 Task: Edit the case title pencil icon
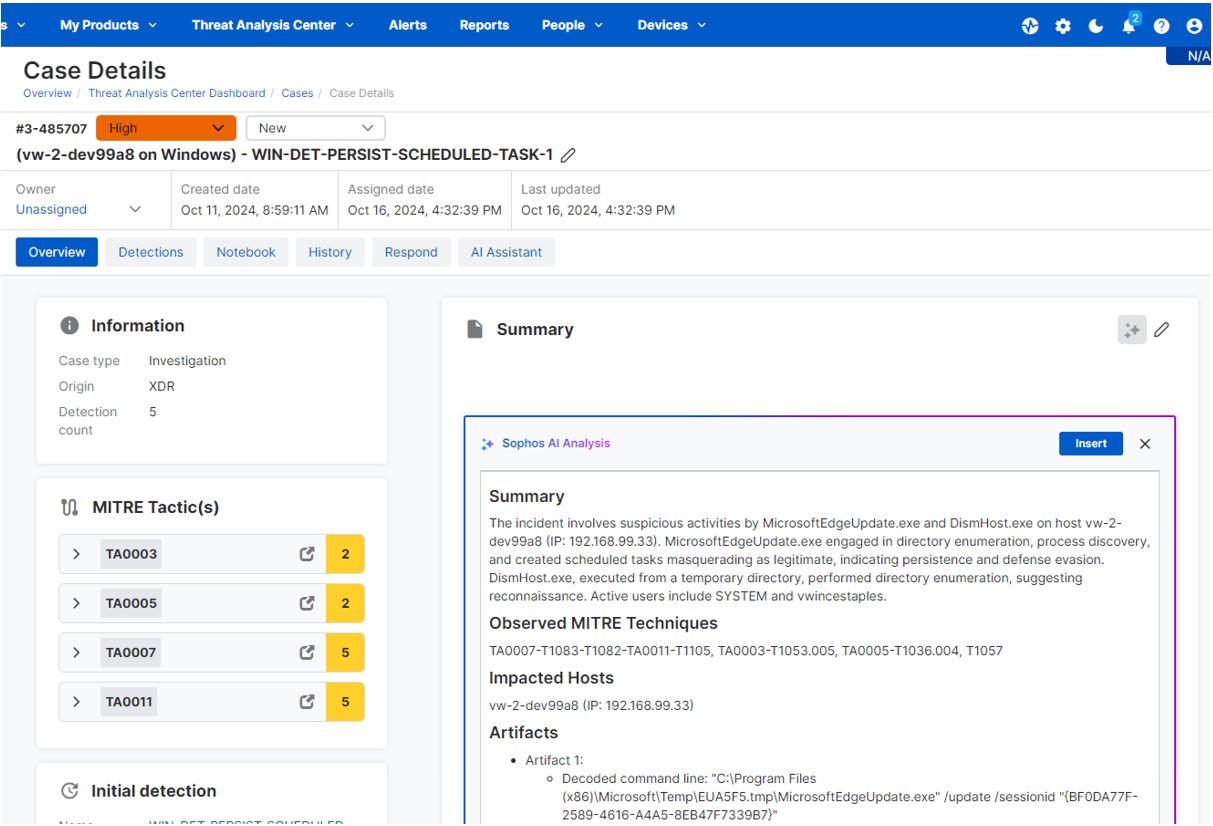click(568, 155)
